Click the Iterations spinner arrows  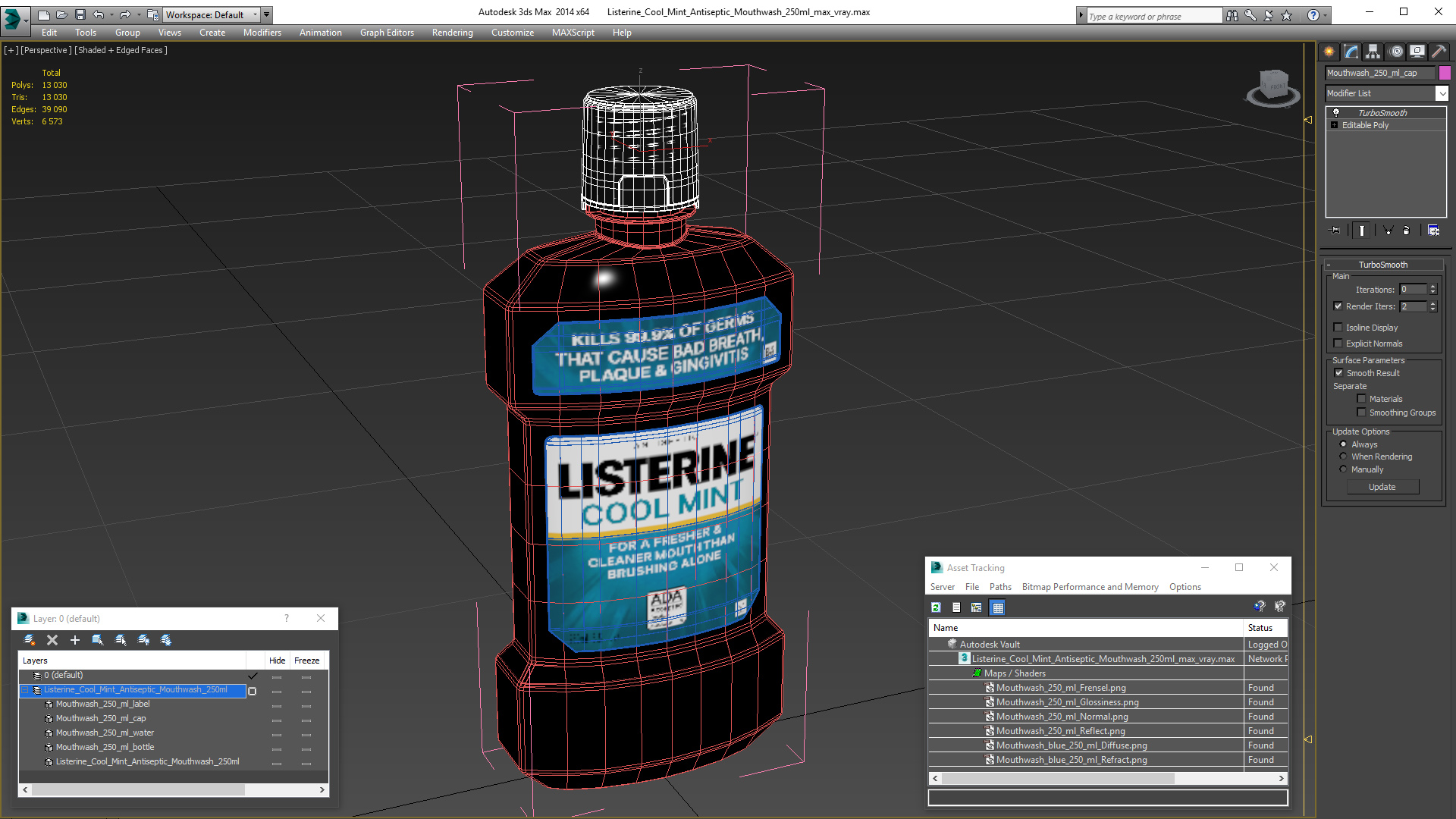click(1432, 289)
